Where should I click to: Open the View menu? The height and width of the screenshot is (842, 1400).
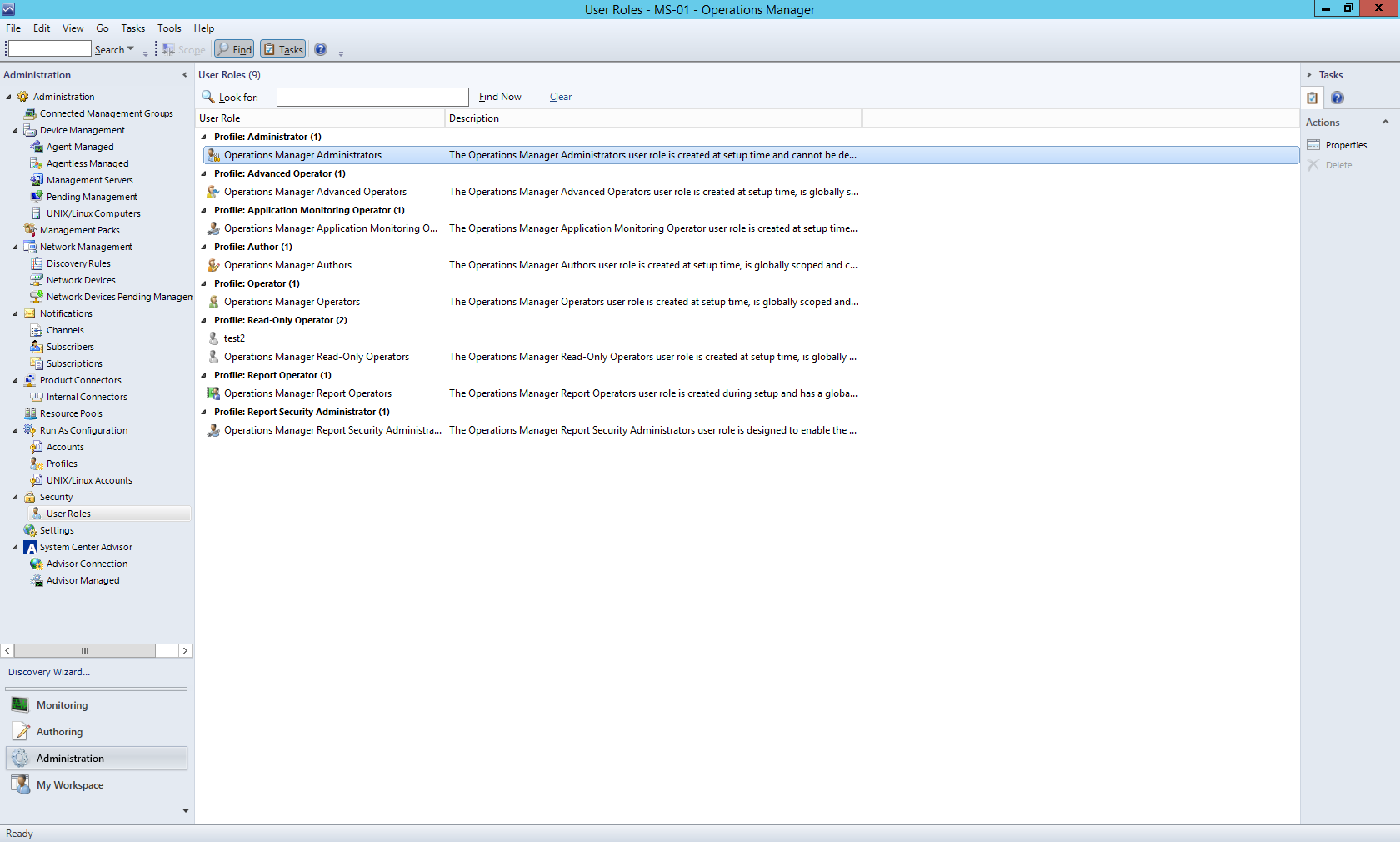pyautogui.click(x=72, y=28)
